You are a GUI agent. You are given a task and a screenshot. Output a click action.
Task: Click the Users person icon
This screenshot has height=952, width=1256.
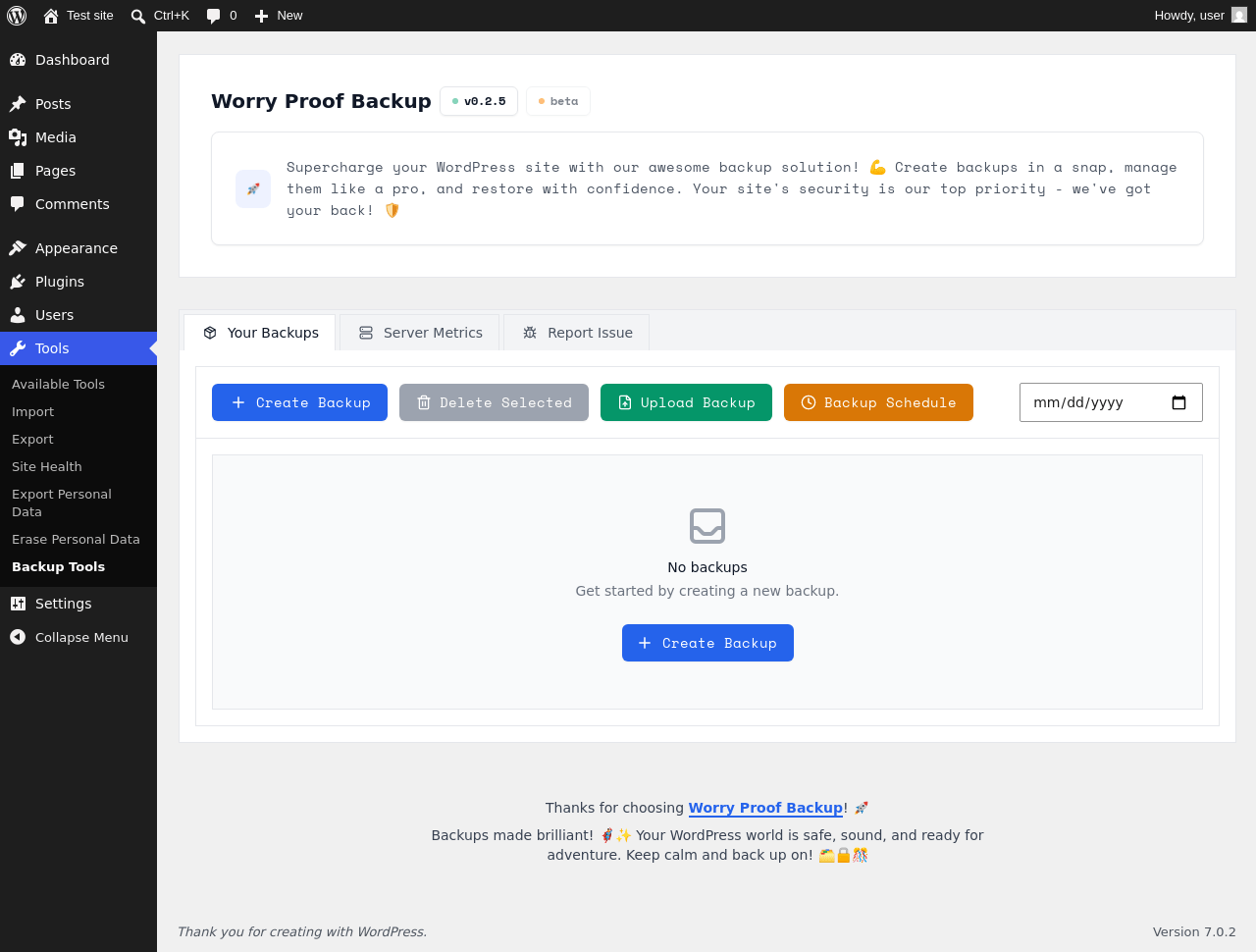(x=18, y=315)
